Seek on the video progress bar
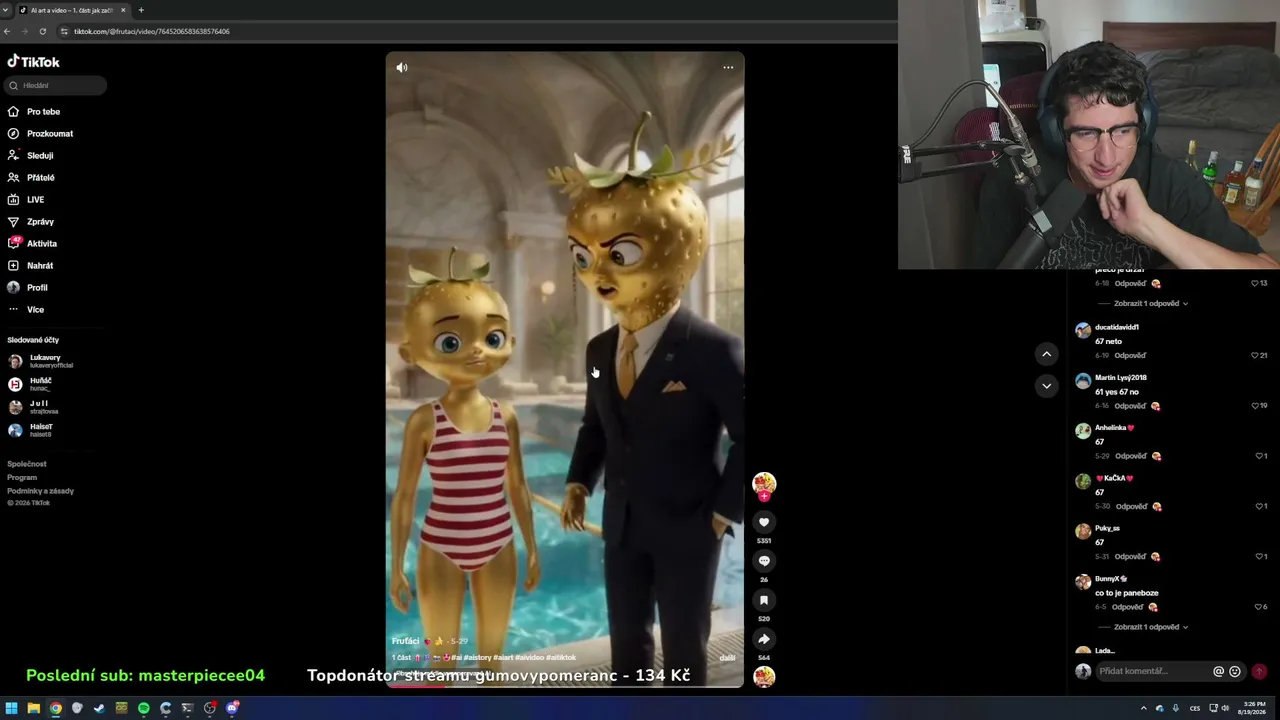The width and height of the screenshot is (1280, 720). tap(565, 686)
